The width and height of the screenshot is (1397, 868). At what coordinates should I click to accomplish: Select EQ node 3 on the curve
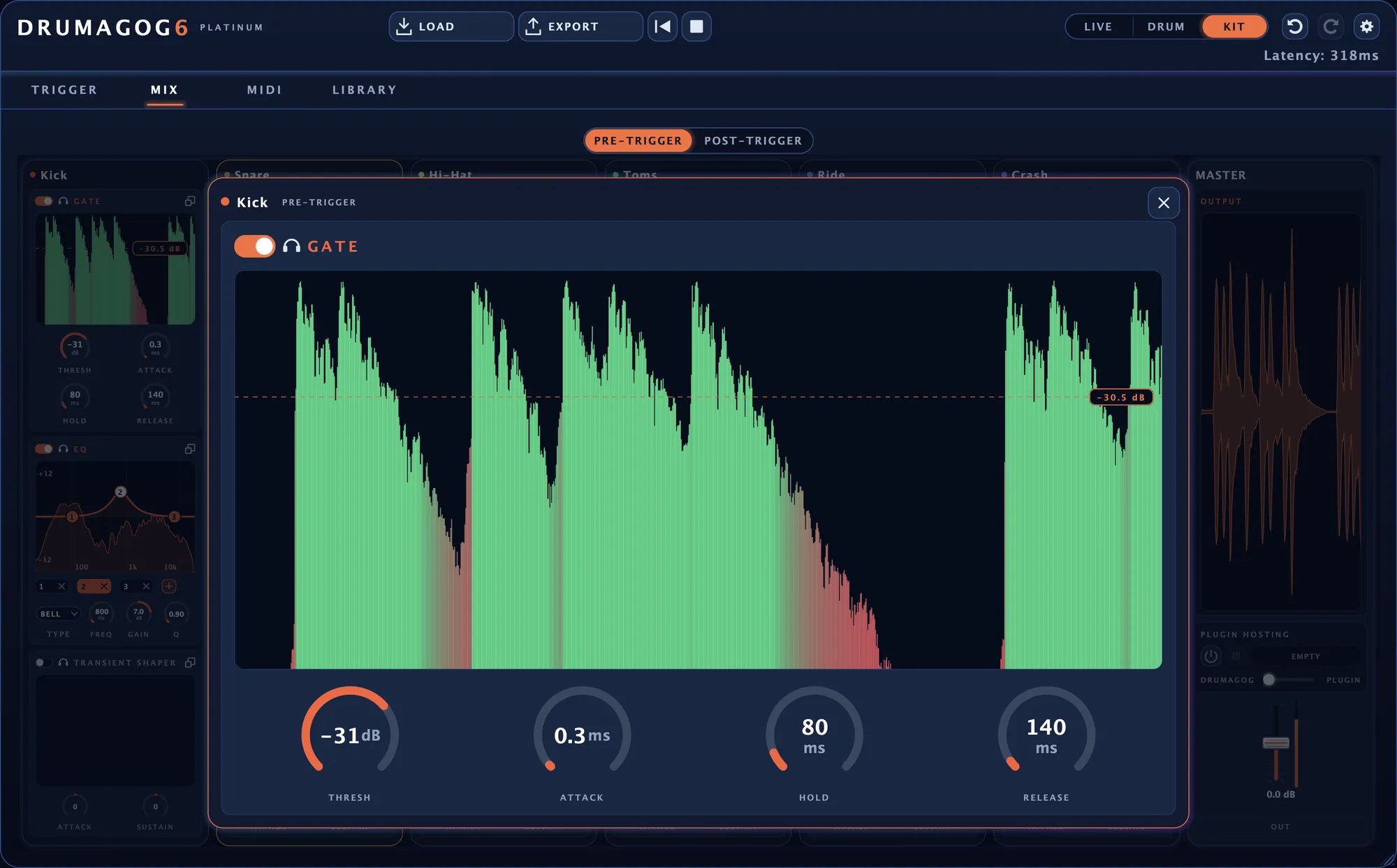(174, 517)
